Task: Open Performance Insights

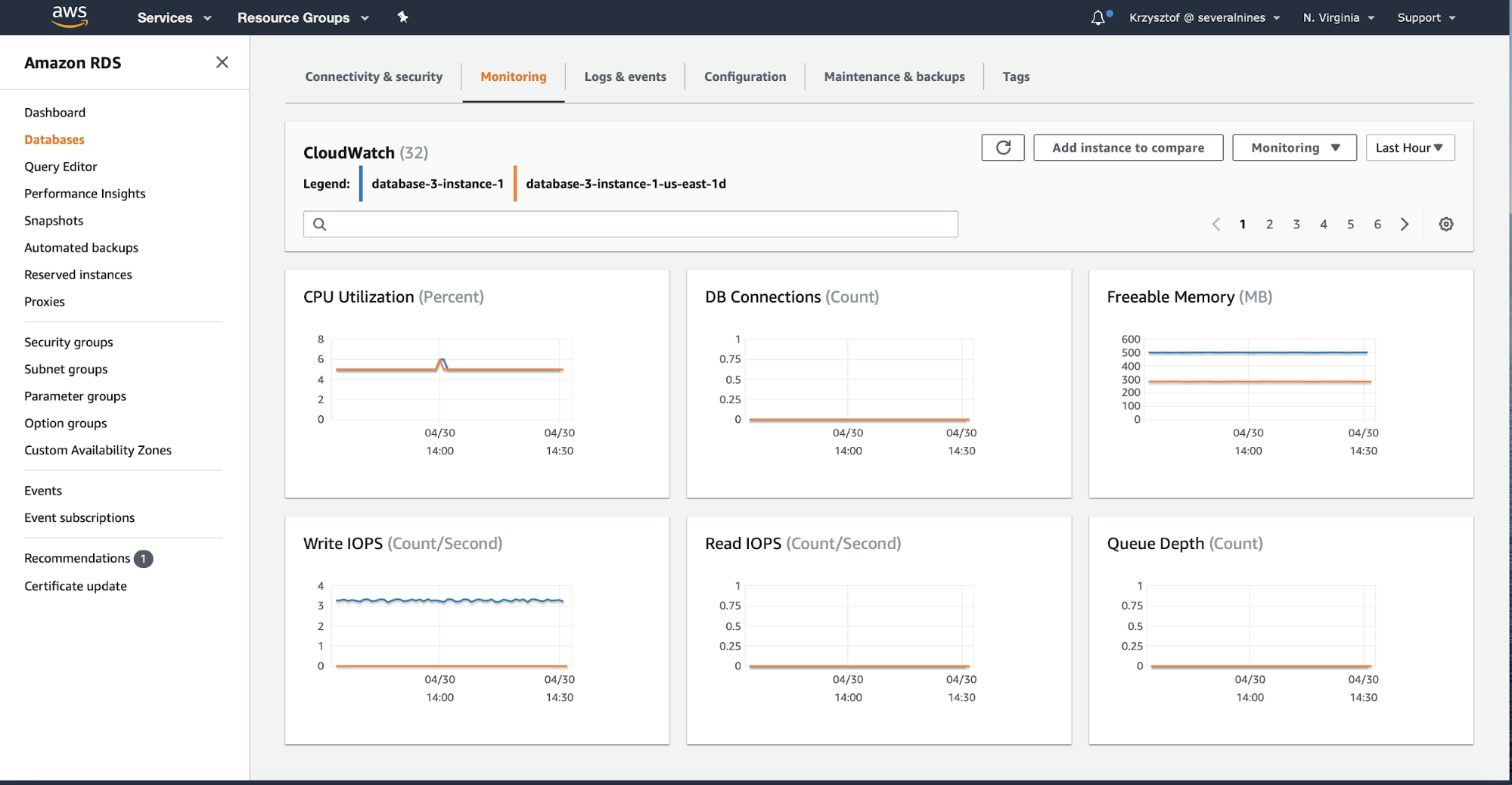Action: pyautogui.click(x=85, y=194)
